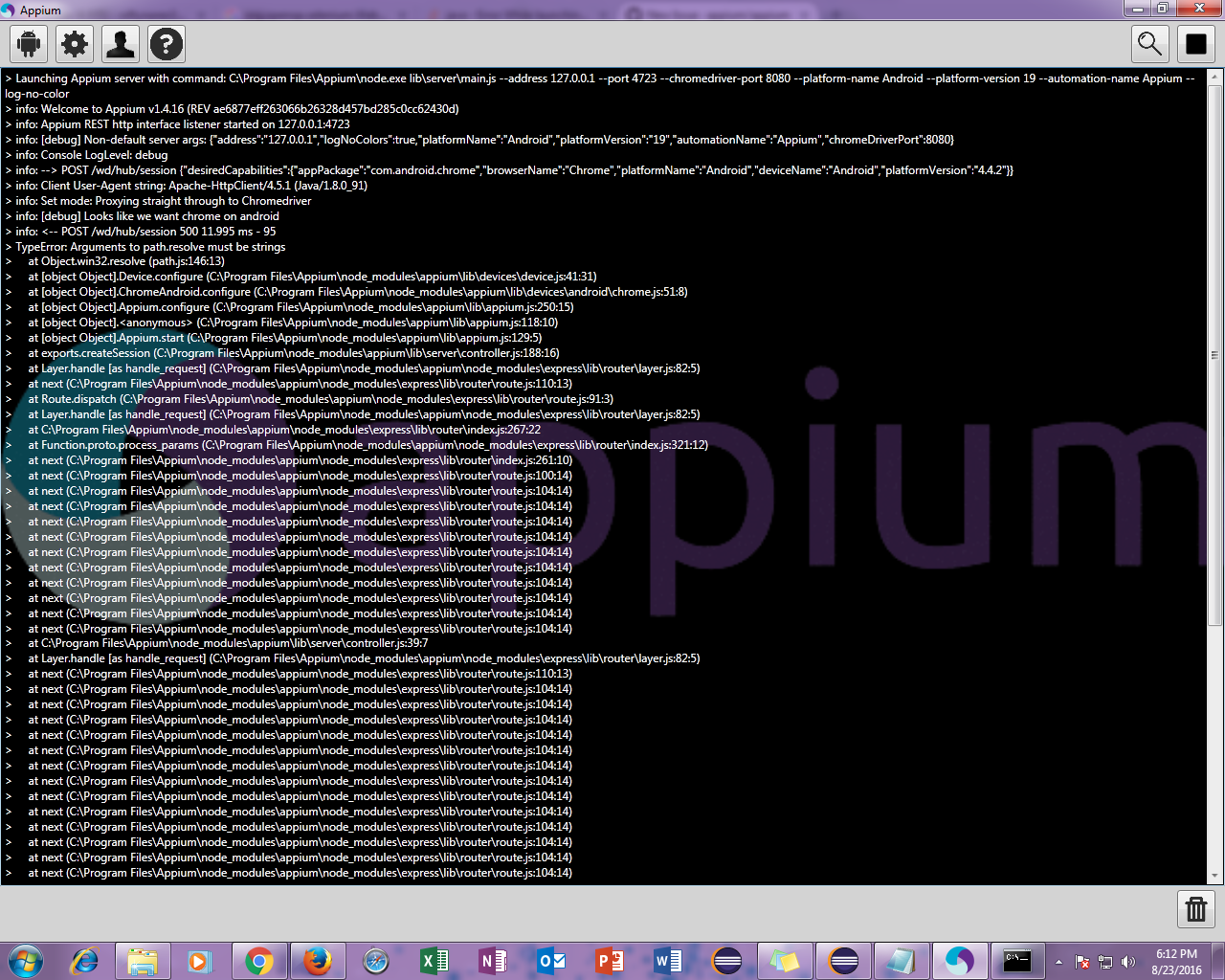
Task: Open Android Settings via the Android robot icon
Action: pos(29,44)
